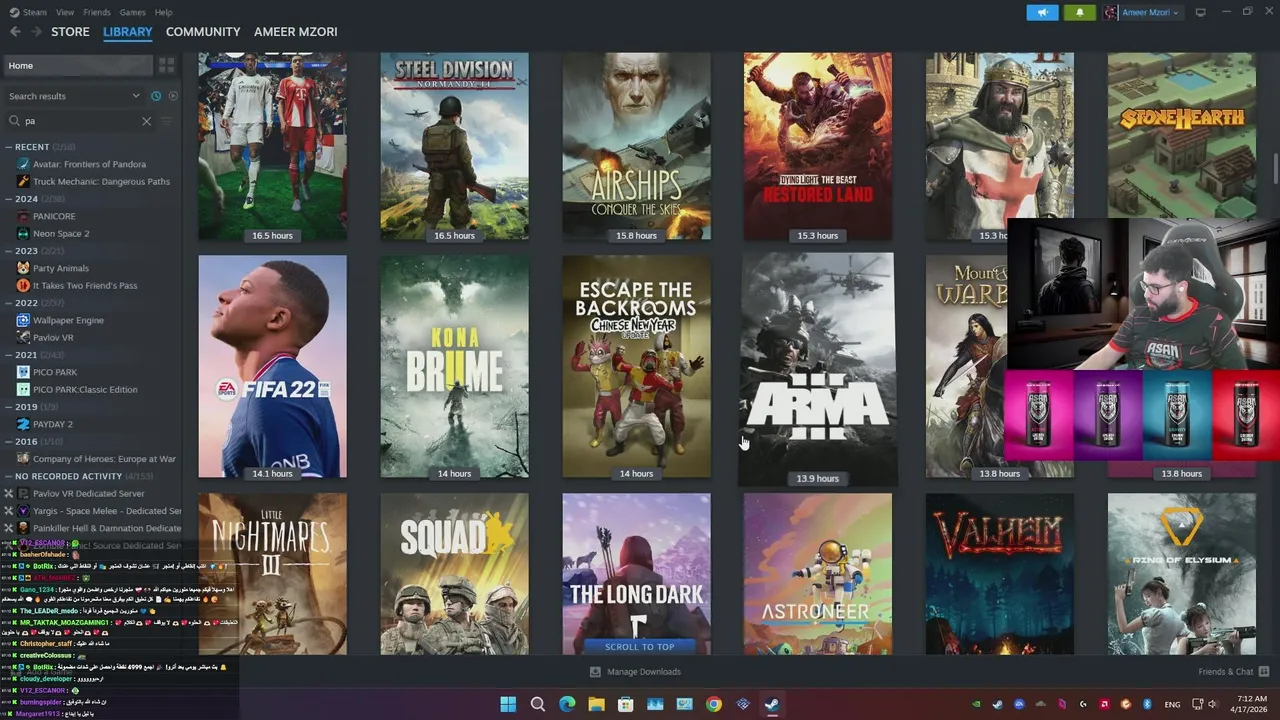Open the AMEER MZORI profile tab
This screenshot has height=720, width=1280.
[296, 32]
